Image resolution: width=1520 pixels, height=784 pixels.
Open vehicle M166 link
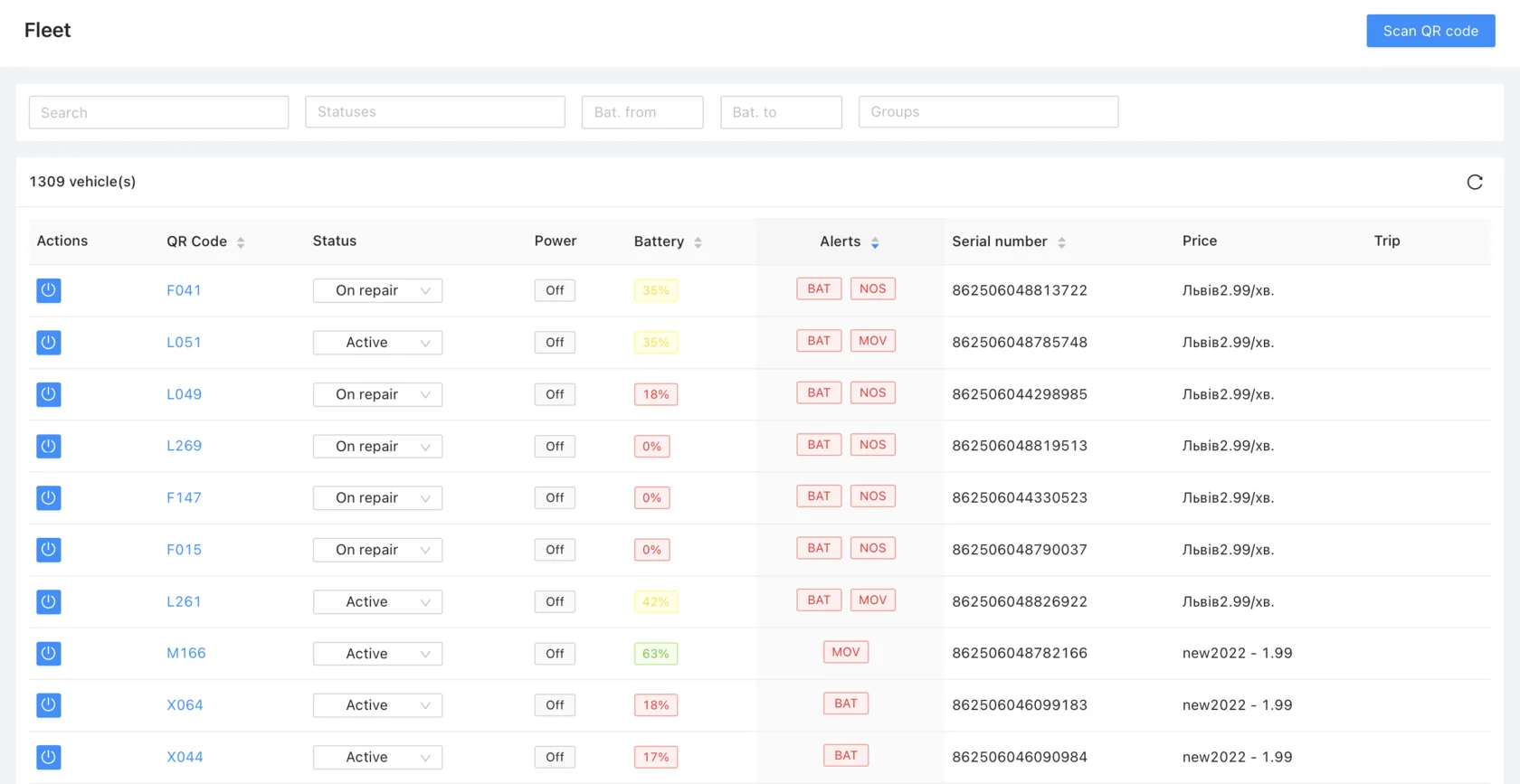[186, 653]
